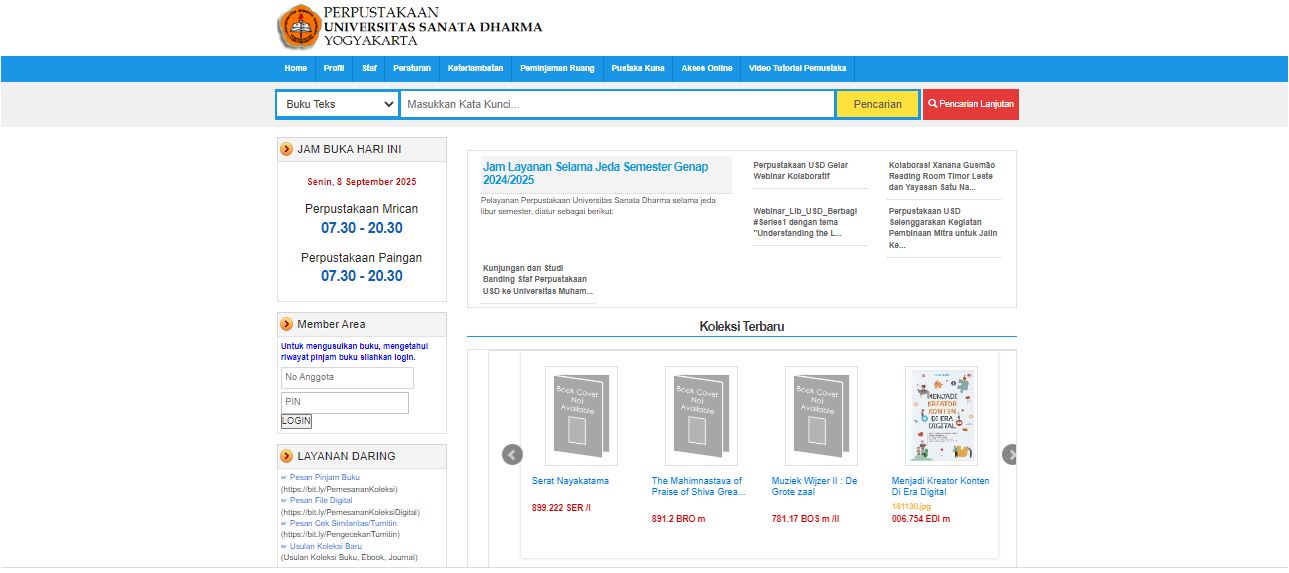
Task: Open the Menjadi Kreator Konten book cover
Action: 941,416
